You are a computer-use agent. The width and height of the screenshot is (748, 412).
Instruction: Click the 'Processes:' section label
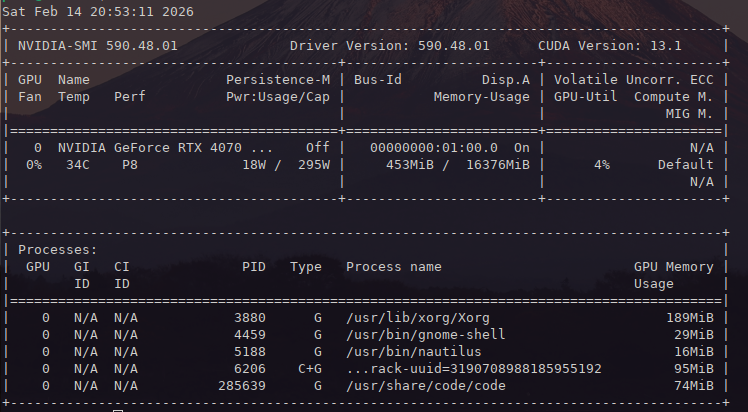coord(58,250)
